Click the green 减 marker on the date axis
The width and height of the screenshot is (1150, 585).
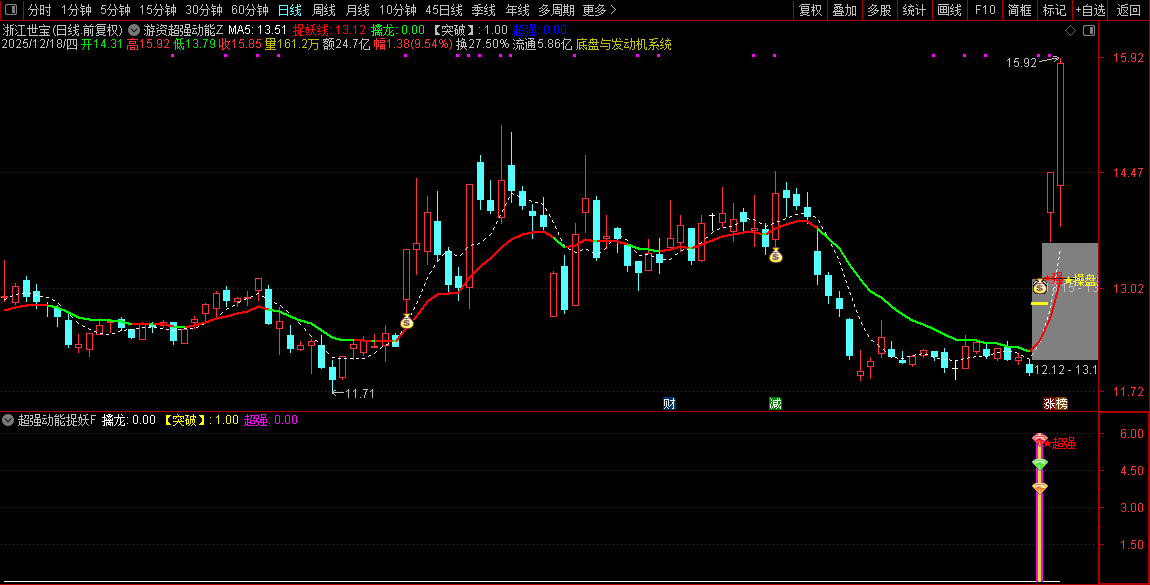[x=775, y=403]
